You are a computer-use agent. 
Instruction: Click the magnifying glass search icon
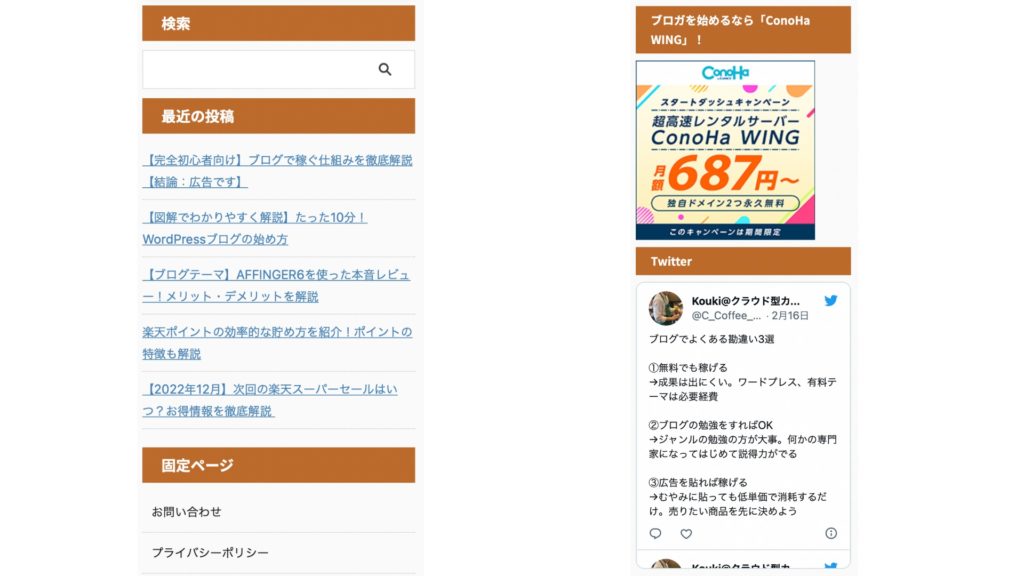point(385,70)
